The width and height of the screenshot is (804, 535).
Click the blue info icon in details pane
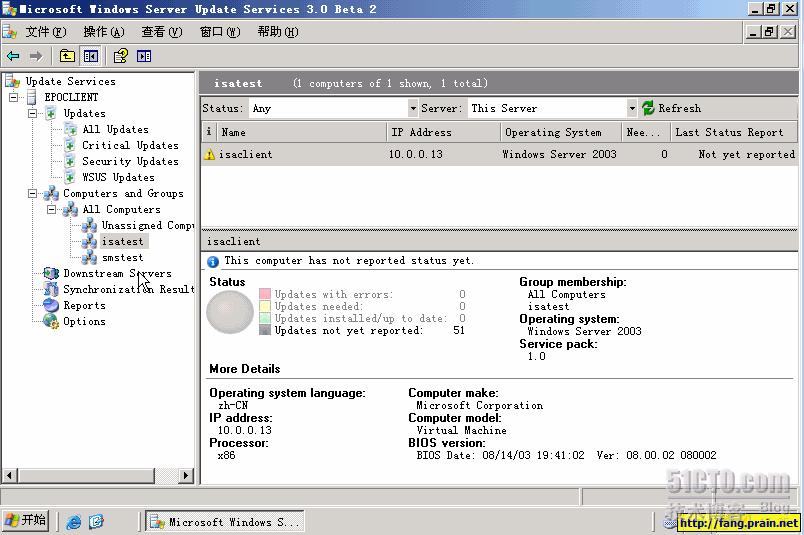tap(213, 262)
